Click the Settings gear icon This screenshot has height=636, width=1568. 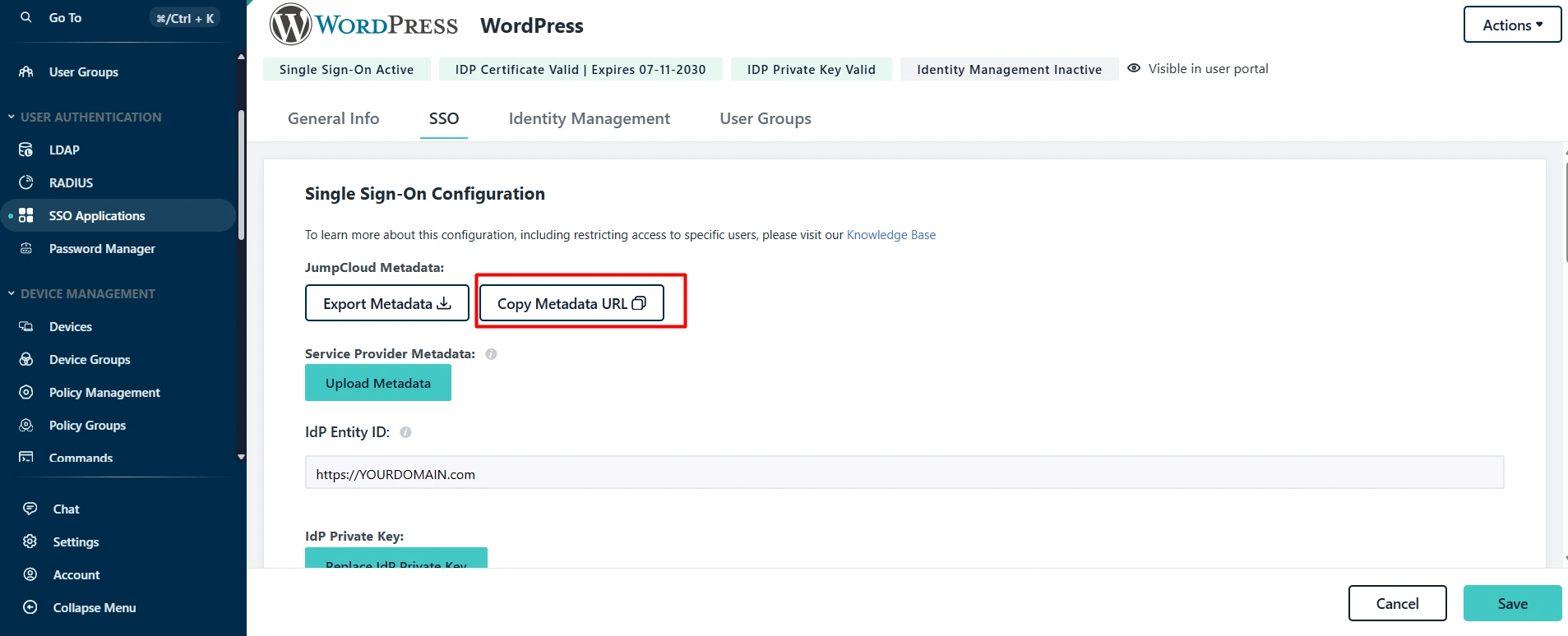coord(30,542)
